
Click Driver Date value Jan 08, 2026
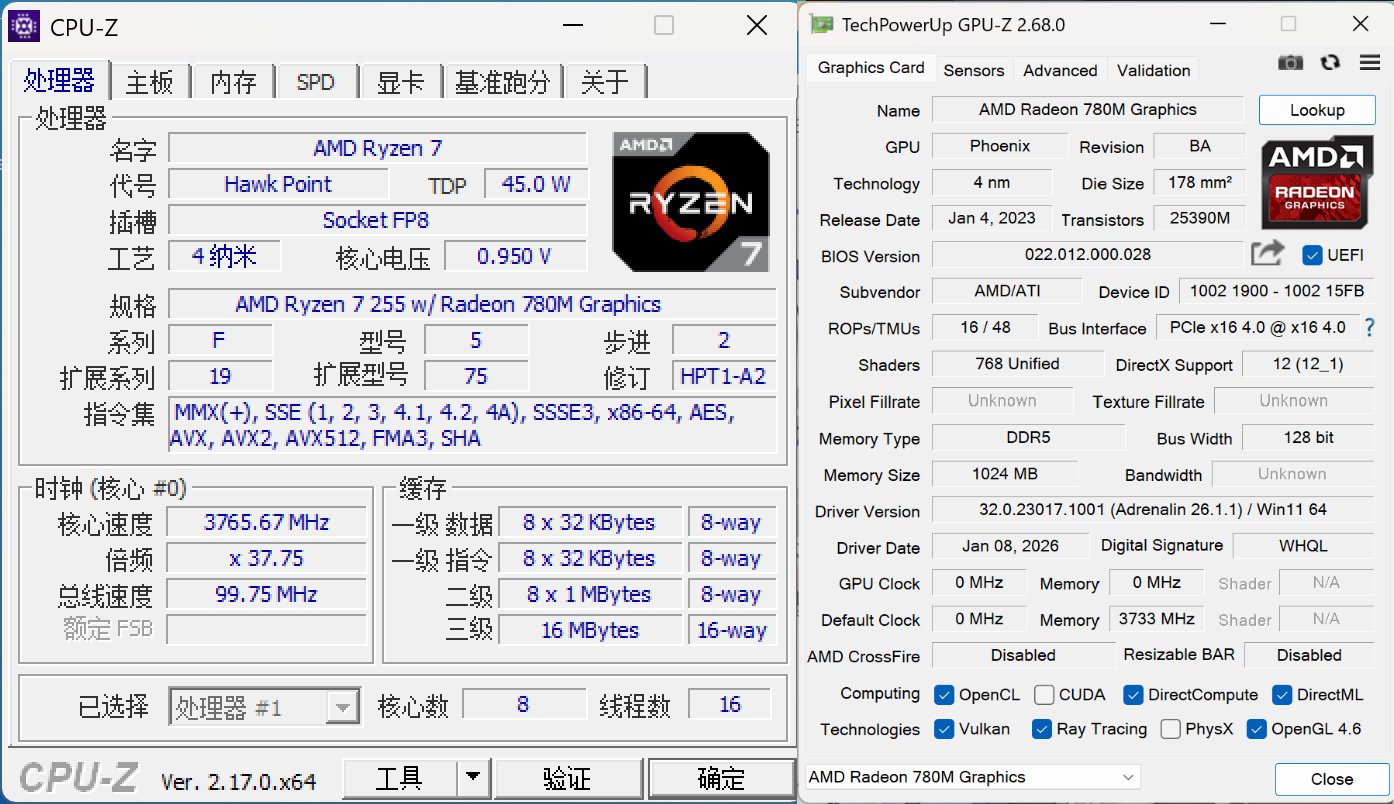coord(1010,546)
